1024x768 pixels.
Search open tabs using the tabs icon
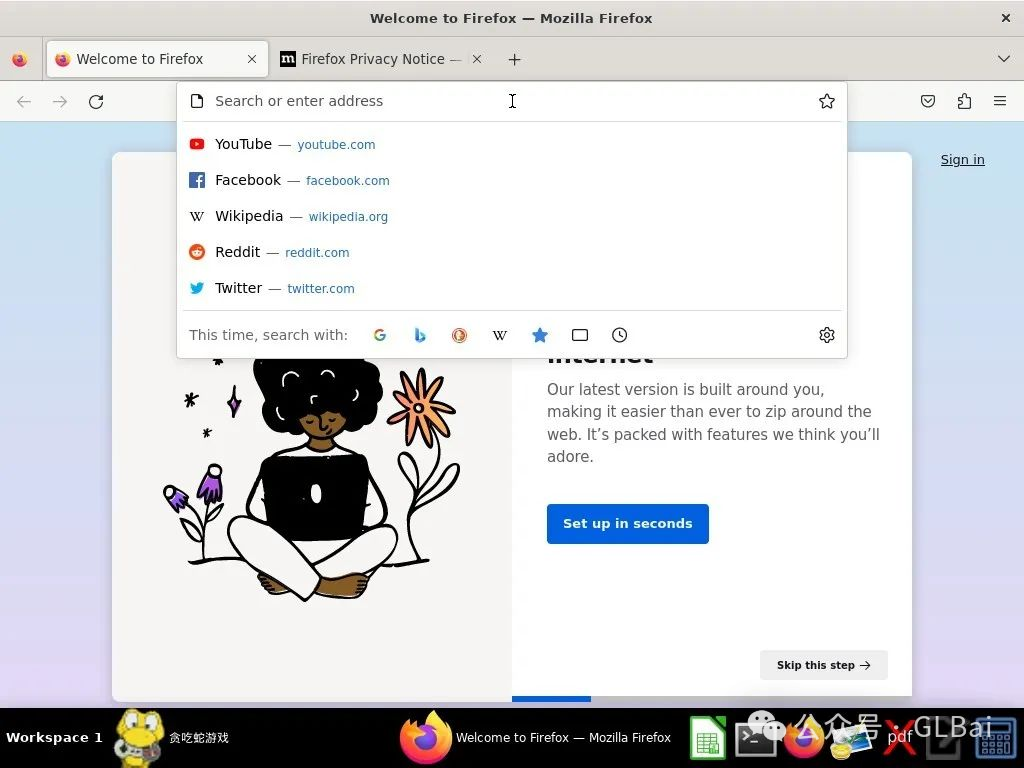click(x=580, y=335)
